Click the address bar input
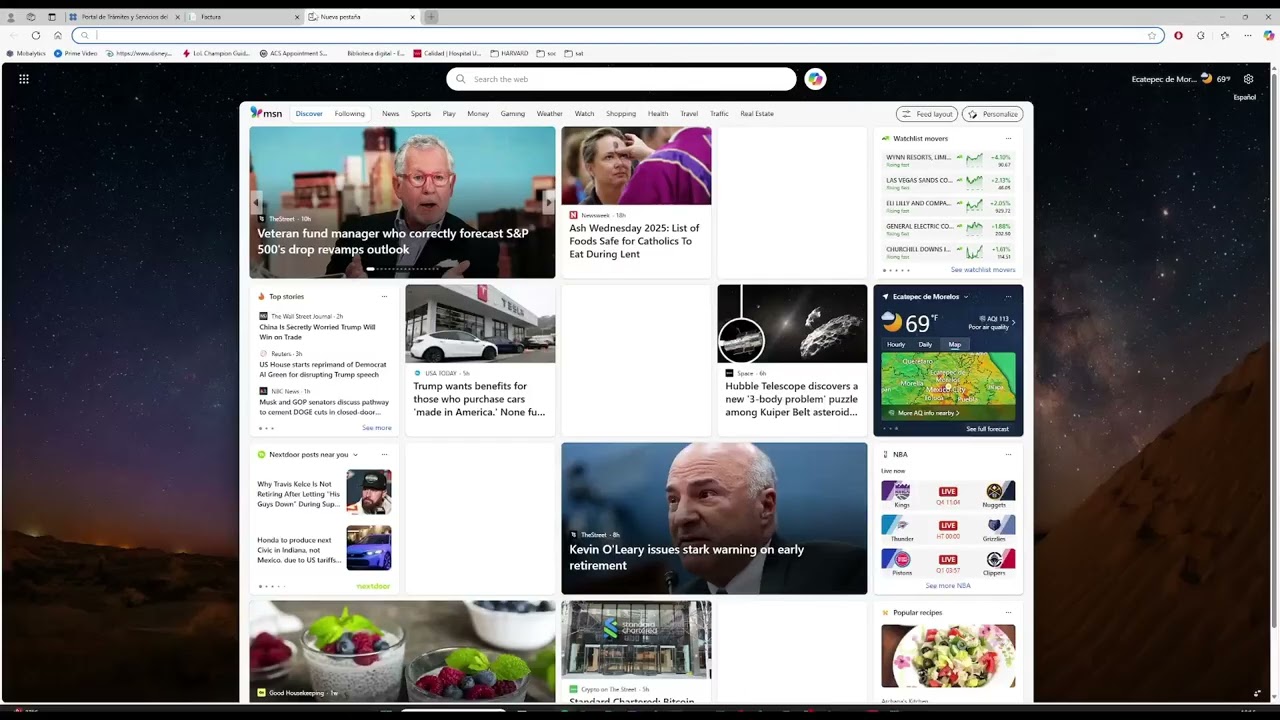1280x720 pixels. (620, 35)
